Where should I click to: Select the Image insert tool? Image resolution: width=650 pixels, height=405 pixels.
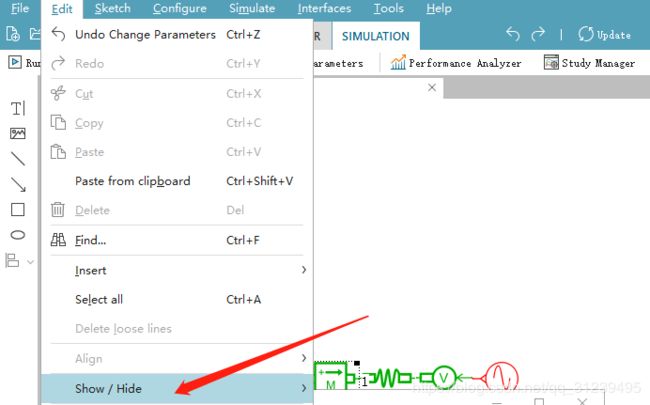coord(17,133)
